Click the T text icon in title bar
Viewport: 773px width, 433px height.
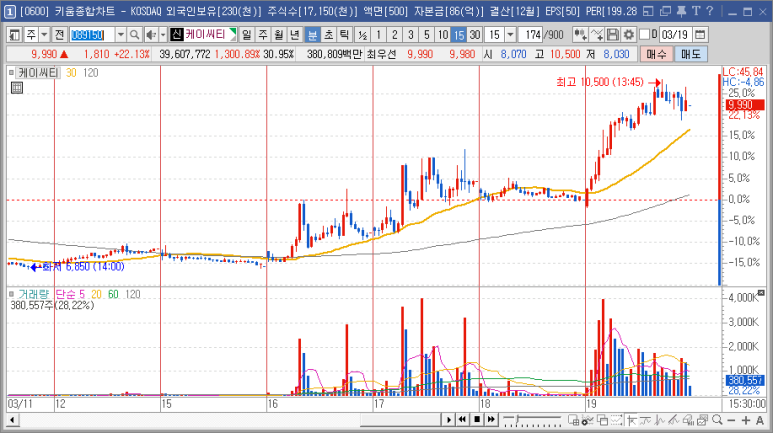point(696,11)
